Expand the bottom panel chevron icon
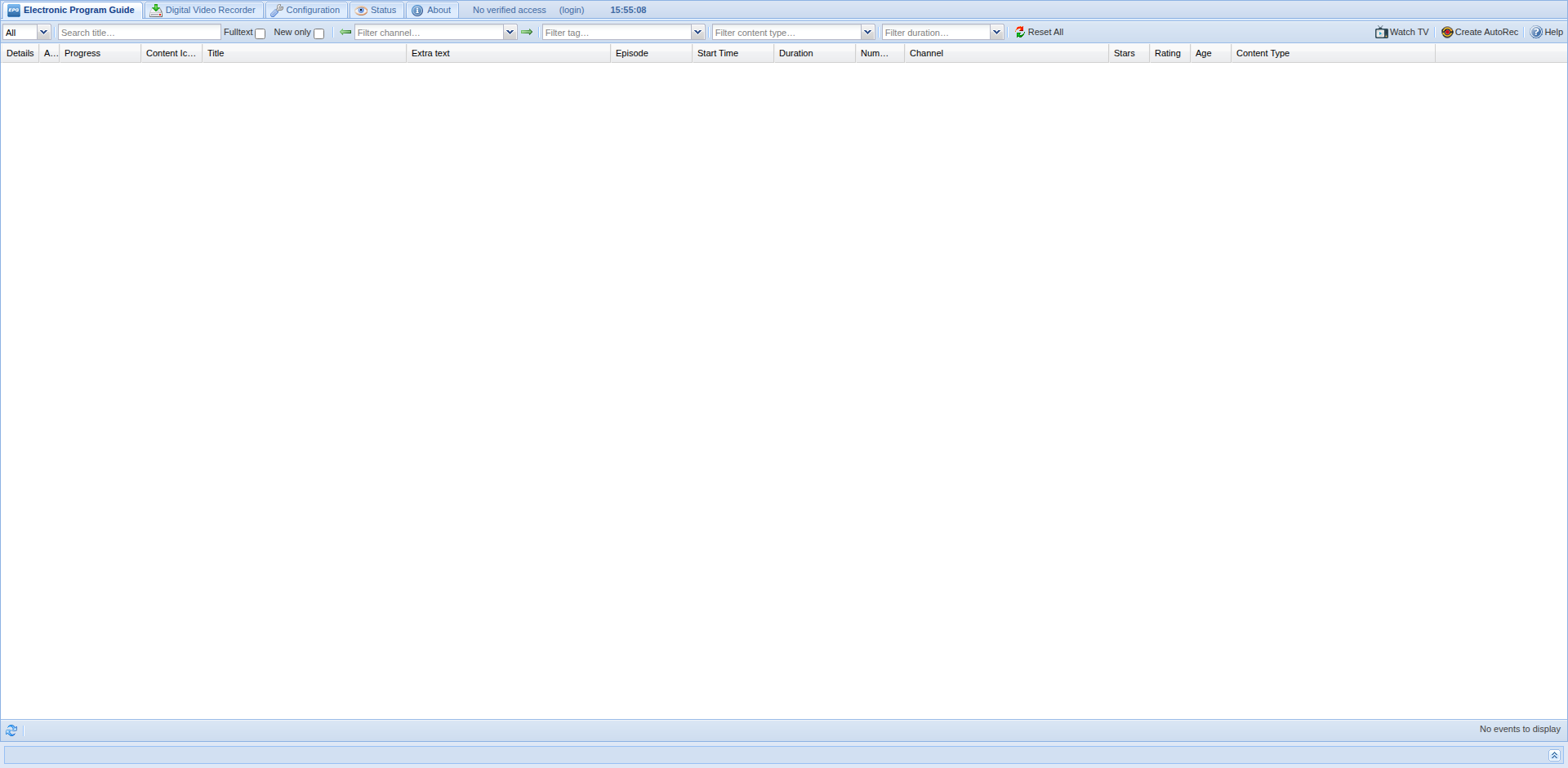The image size is (1568, 768). [x=1554, y=755]
